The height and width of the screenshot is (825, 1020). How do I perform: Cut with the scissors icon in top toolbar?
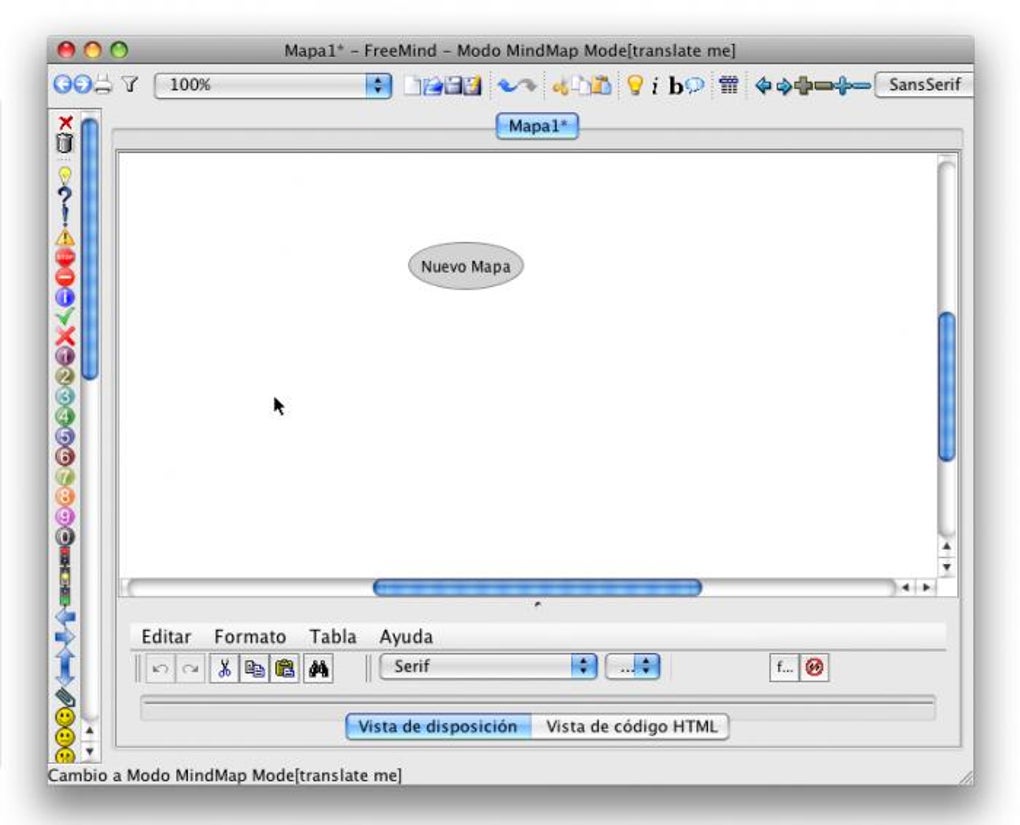(x=560, y=85)
